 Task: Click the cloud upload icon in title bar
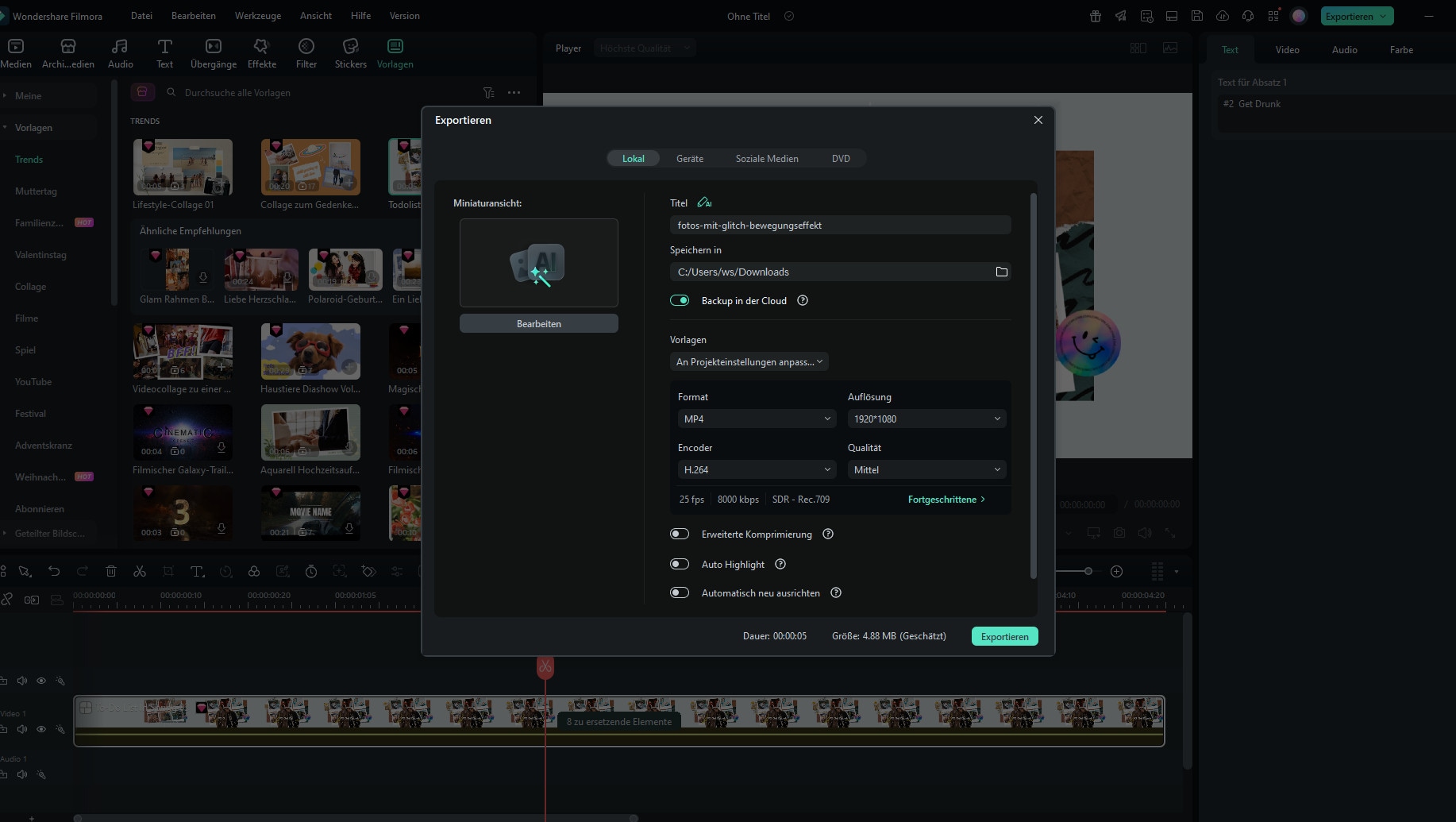click(1223, 16)
